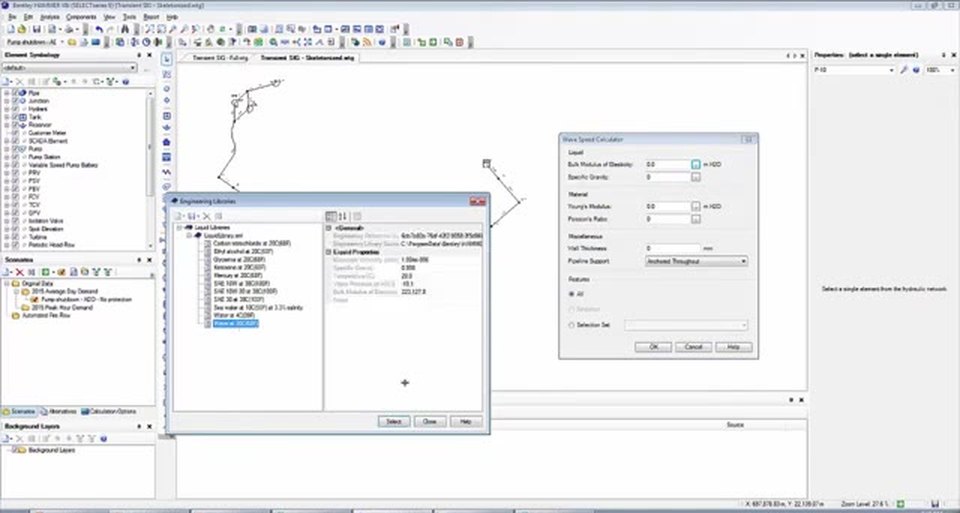
Task: Click the Alphabetical sort icon in Engineering Libraries
Action: click(x=342, y=216)
